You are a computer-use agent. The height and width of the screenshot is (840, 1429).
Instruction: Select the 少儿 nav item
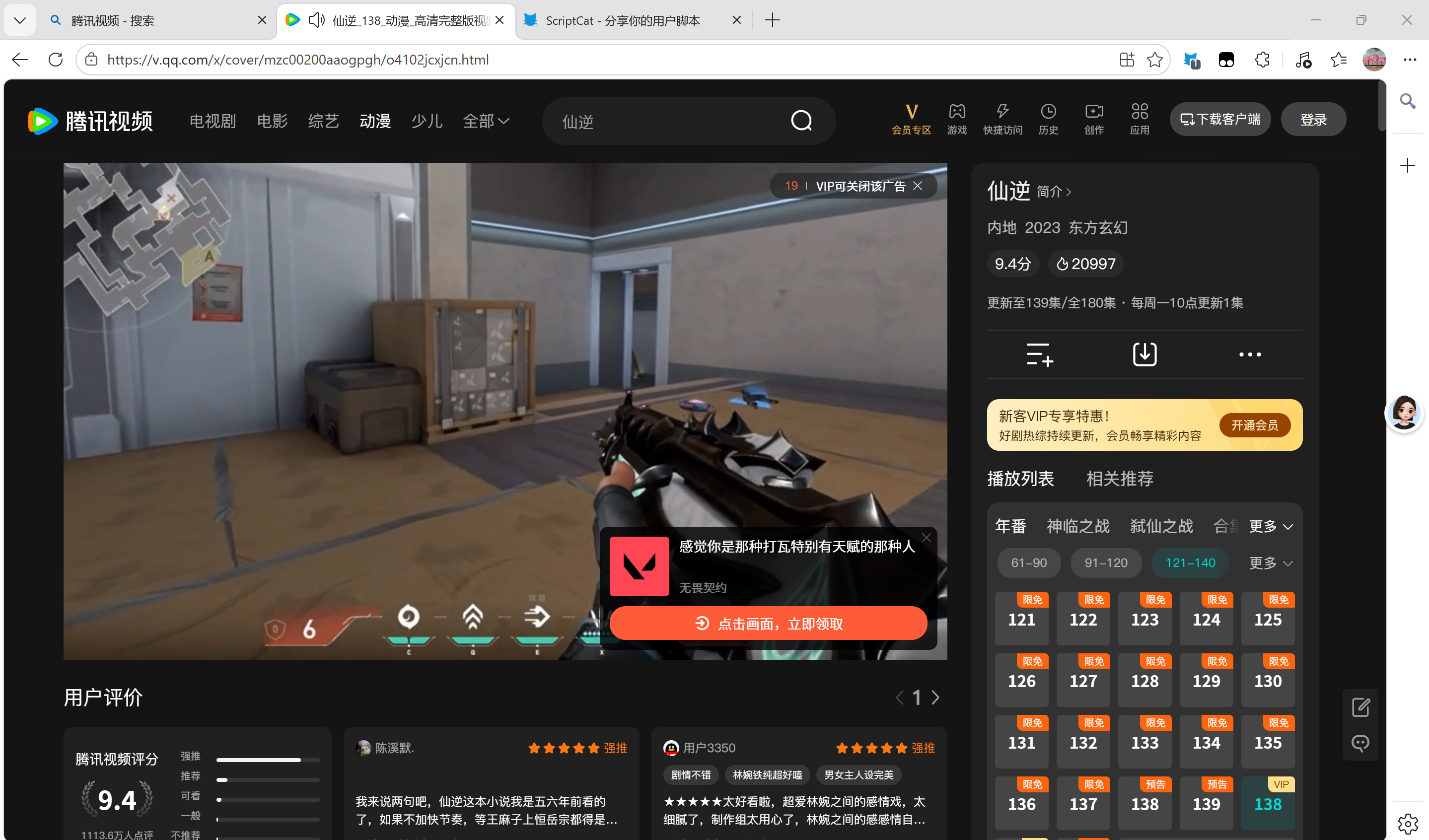pyautogui.click(x=427, y=121)
